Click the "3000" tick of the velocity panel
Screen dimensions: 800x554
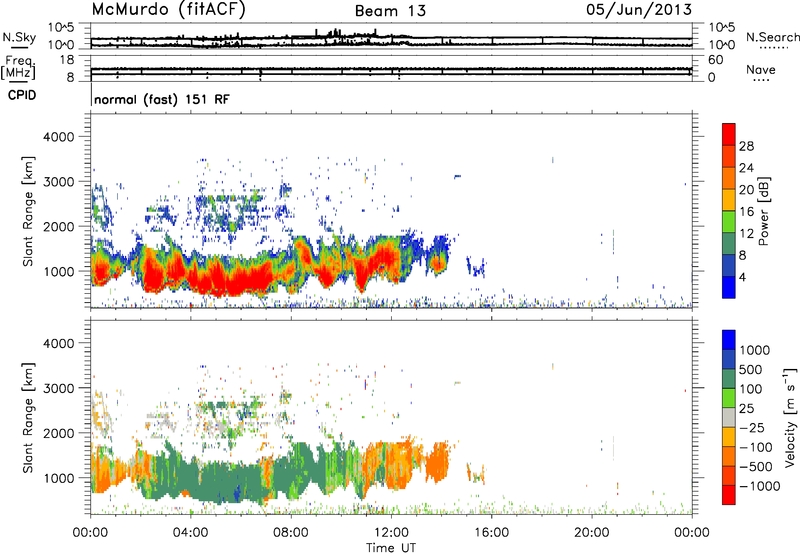click(x=59, y=388)
